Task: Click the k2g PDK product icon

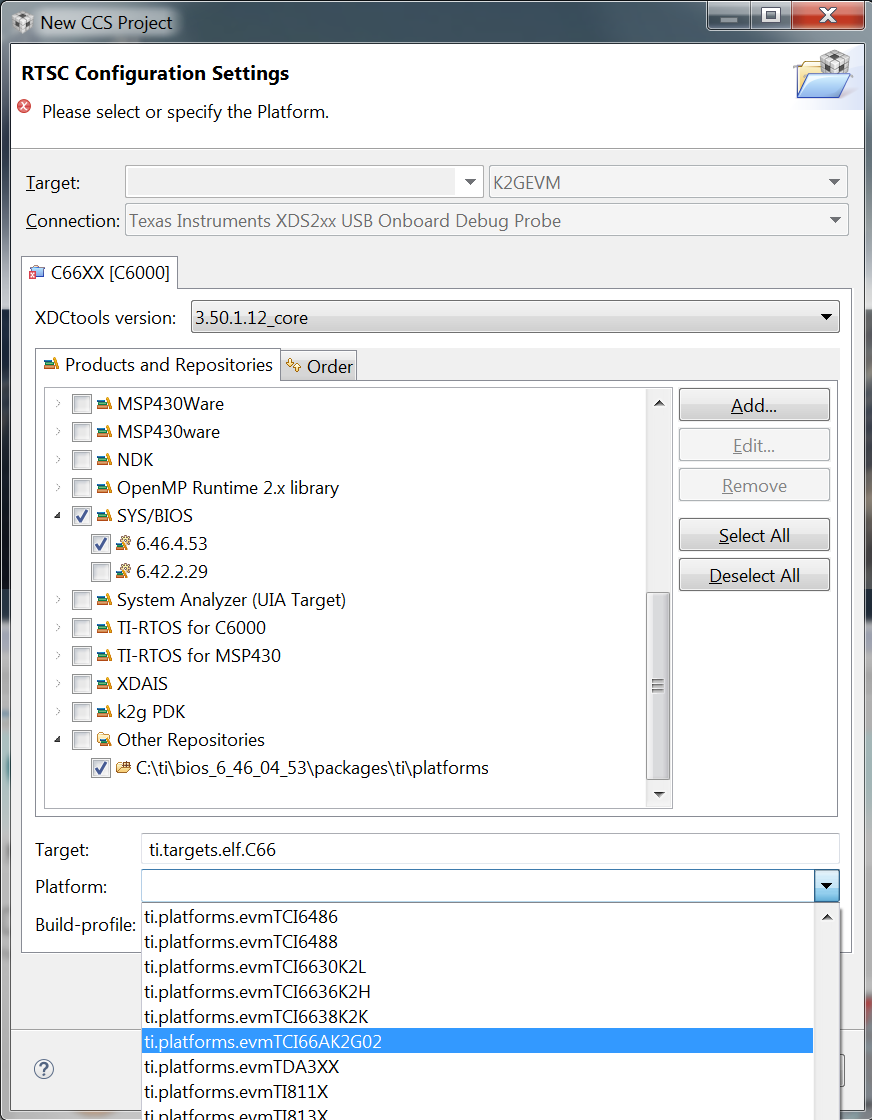Action: point(104,712)
